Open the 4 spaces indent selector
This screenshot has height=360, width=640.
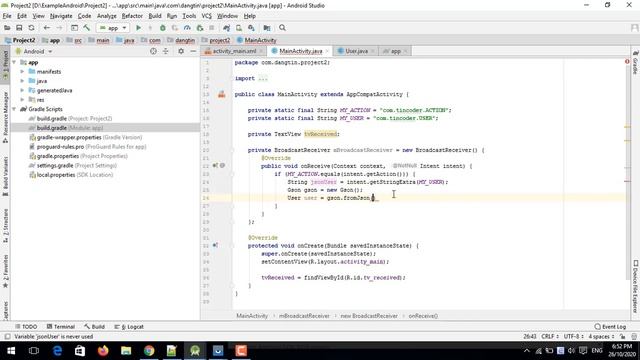tap(601, 337)
